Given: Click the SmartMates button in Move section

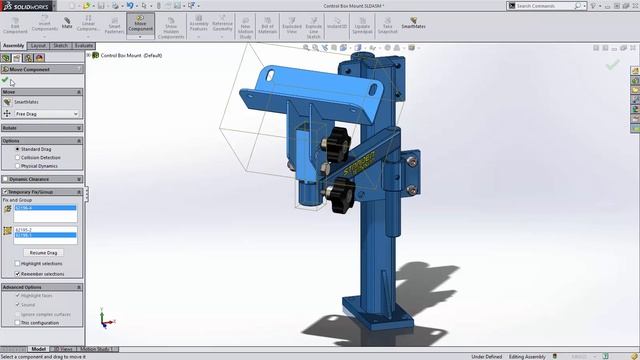Looking at the screenshot, I should (x=7, y=102).
